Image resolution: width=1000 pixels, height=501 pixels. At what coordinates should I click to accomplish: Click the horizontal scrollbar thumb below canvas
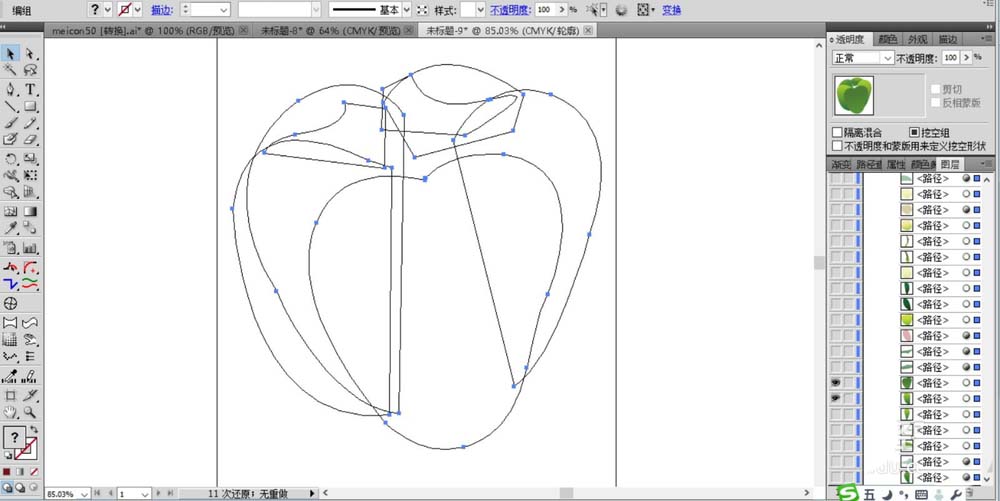point(566,493)
